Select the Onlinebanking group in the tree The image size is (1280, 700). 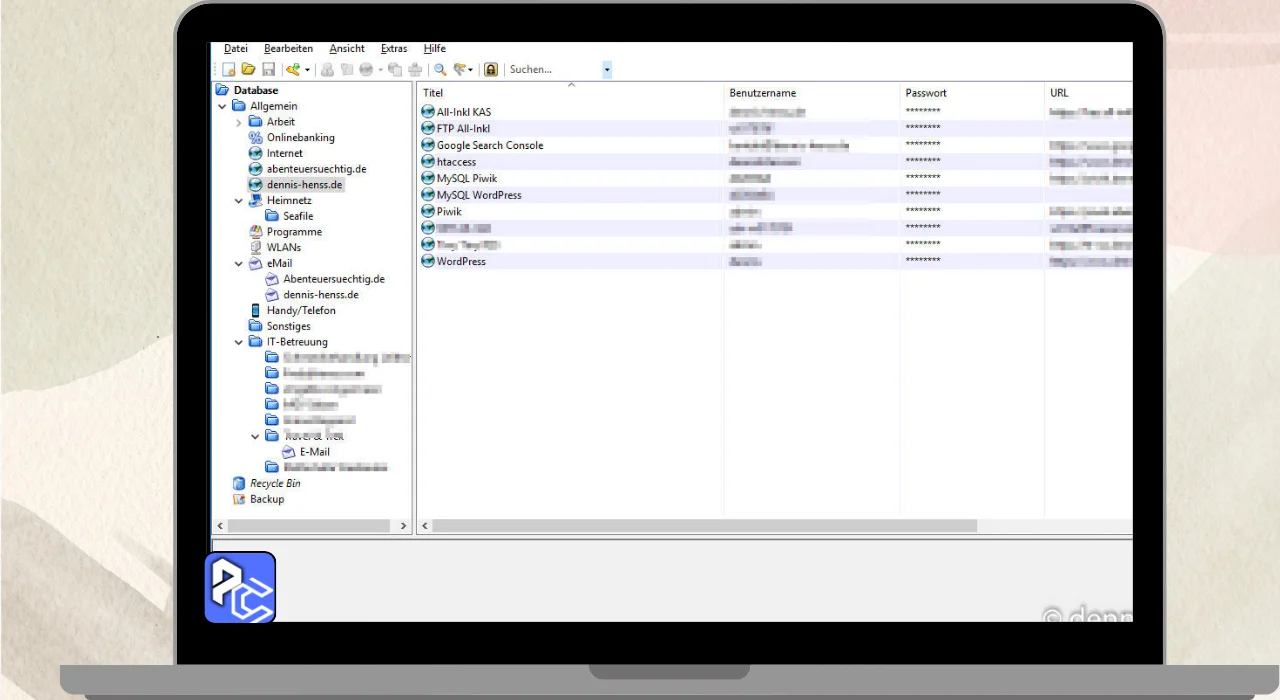pyautogui.click(x=300, y=138)
